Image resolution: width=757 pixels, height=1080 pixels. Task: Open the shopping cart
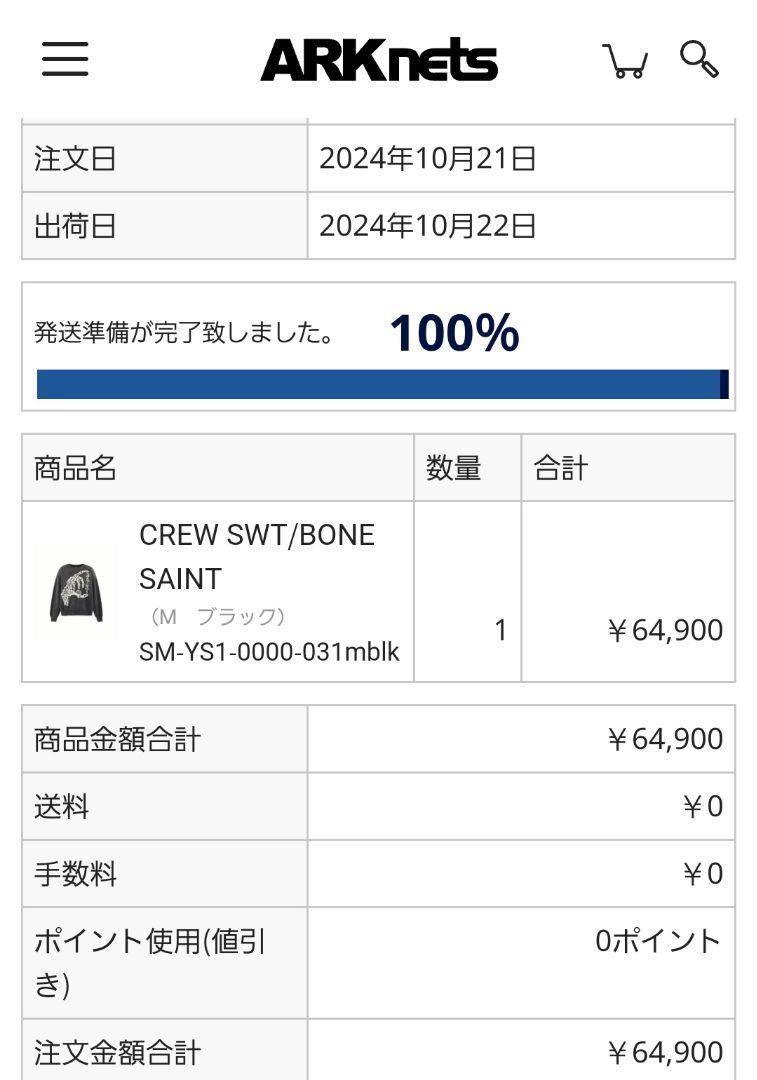point(625,61)
